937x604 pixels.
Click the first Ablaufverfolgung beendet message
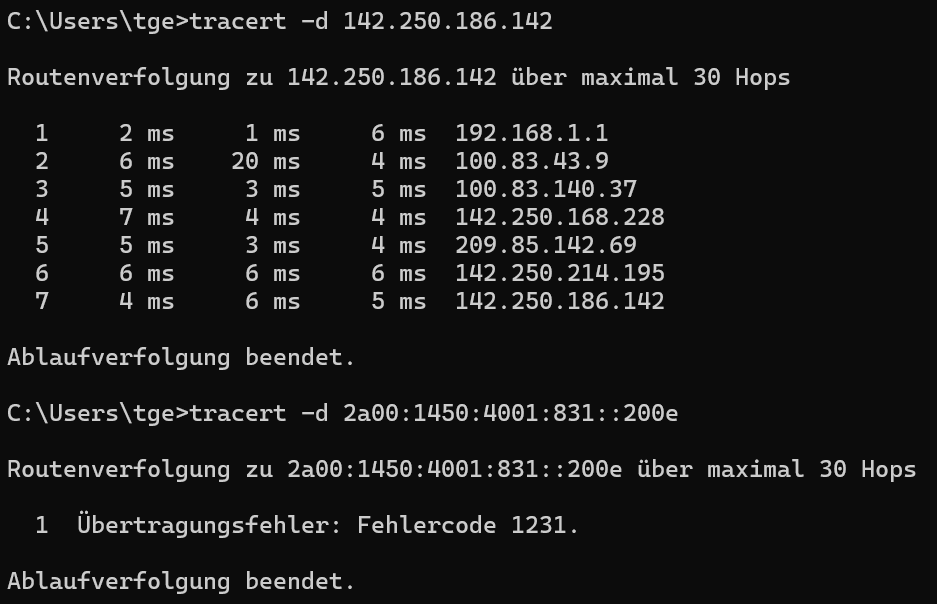181,357
